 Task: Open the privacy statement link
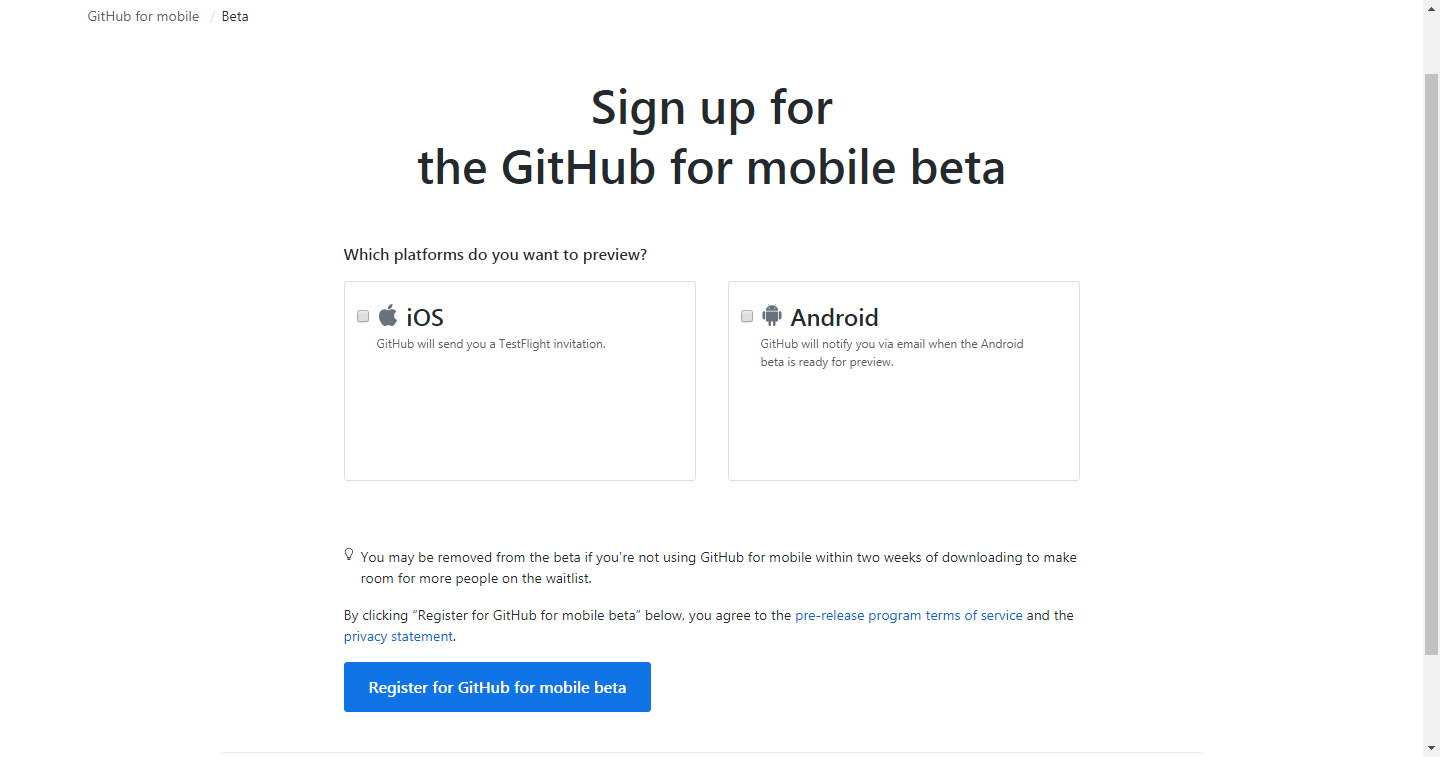click(398, 636)
